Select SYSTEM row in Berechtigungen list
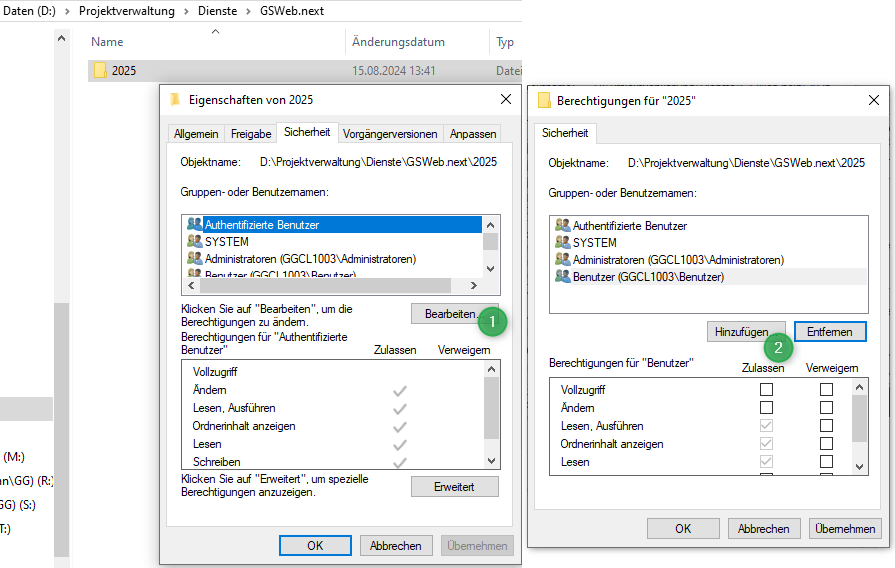Image resolution: width=895 pixels, height=568 pixels. [x=709, y=242]
